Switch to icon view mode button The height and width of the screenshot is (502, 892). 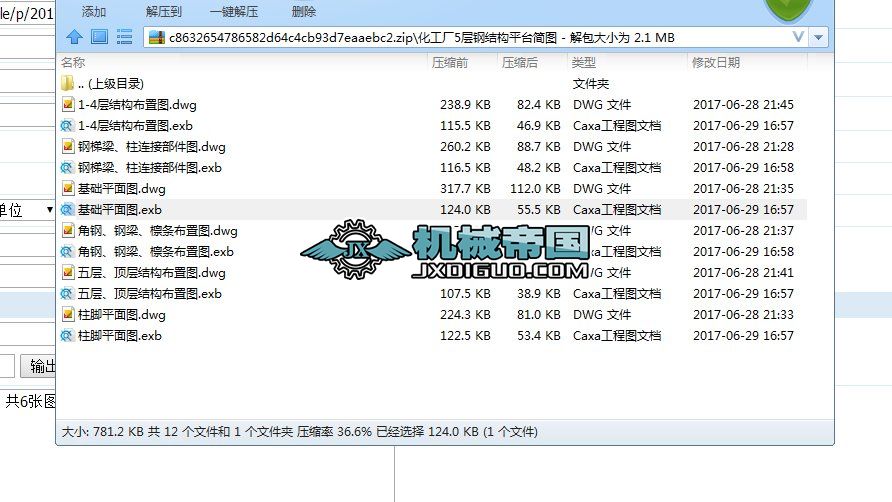click(100, 37)
